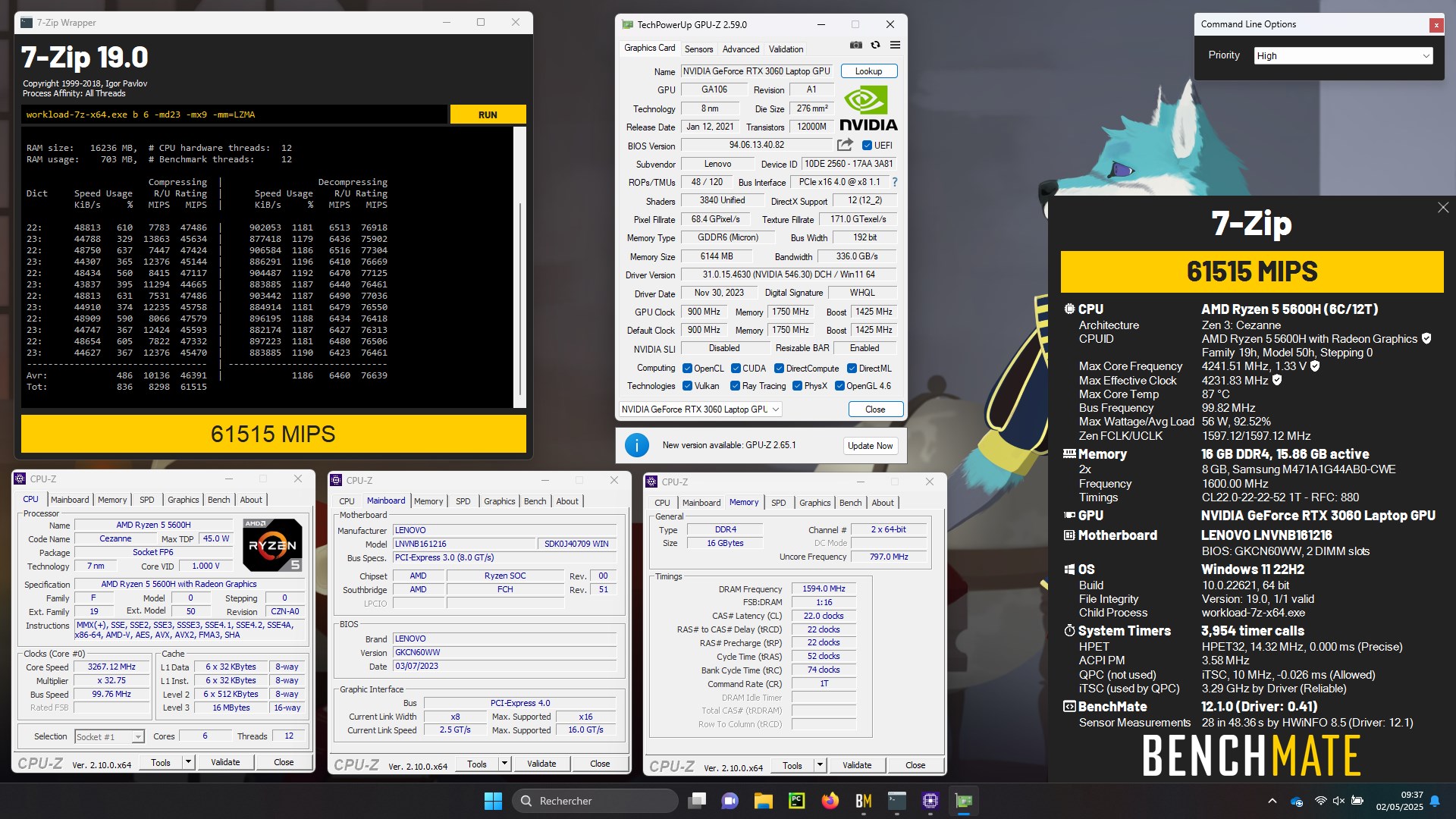Click Close in CPU-Z Memory window

[915, 765]
